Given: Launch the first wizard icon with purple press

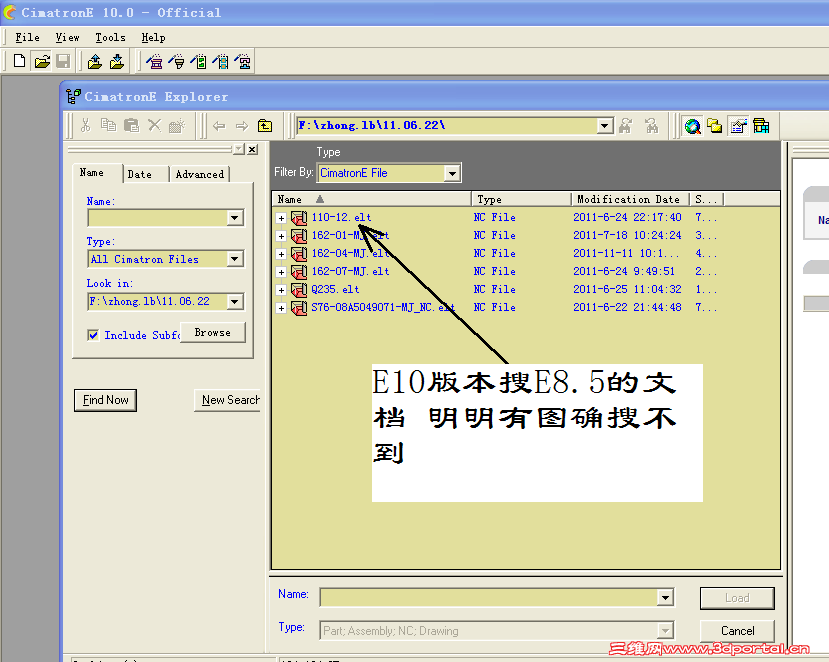Looking at the screenshot, I should (154, 62).
